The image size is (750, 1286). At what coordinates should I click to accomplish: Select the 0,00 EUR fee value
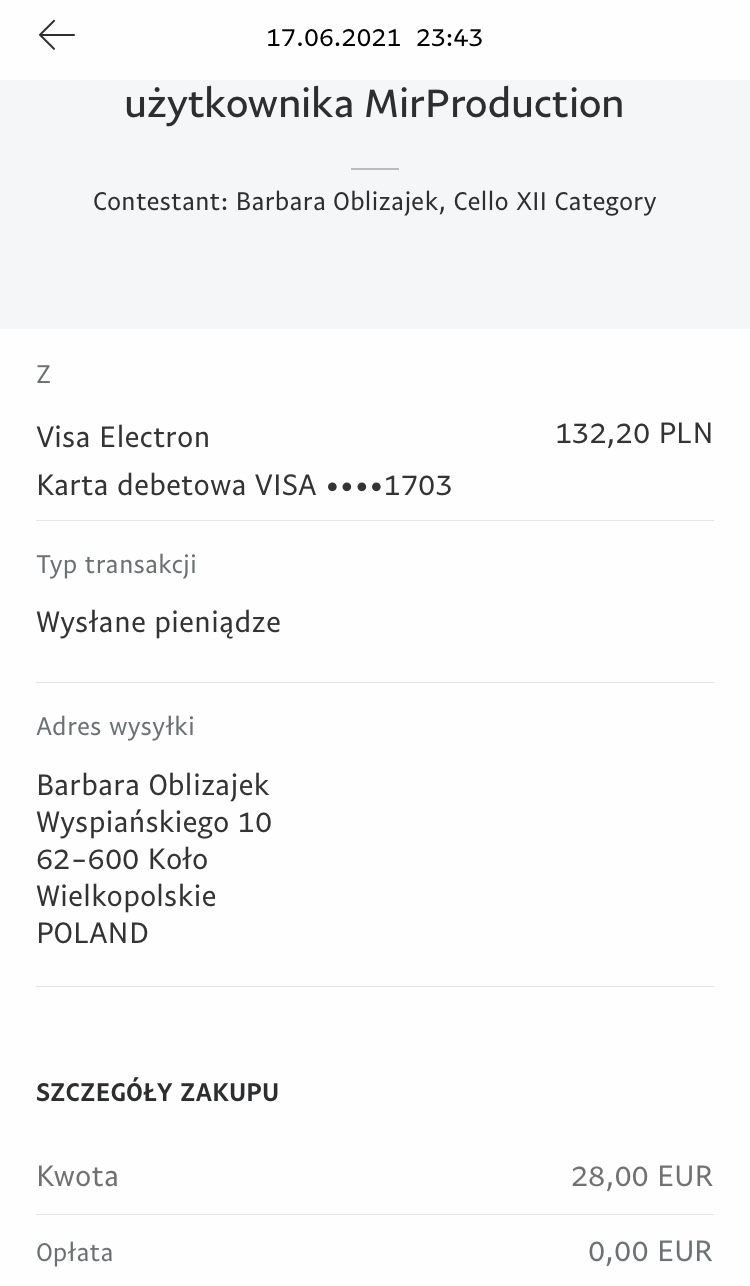[649, 1251]
